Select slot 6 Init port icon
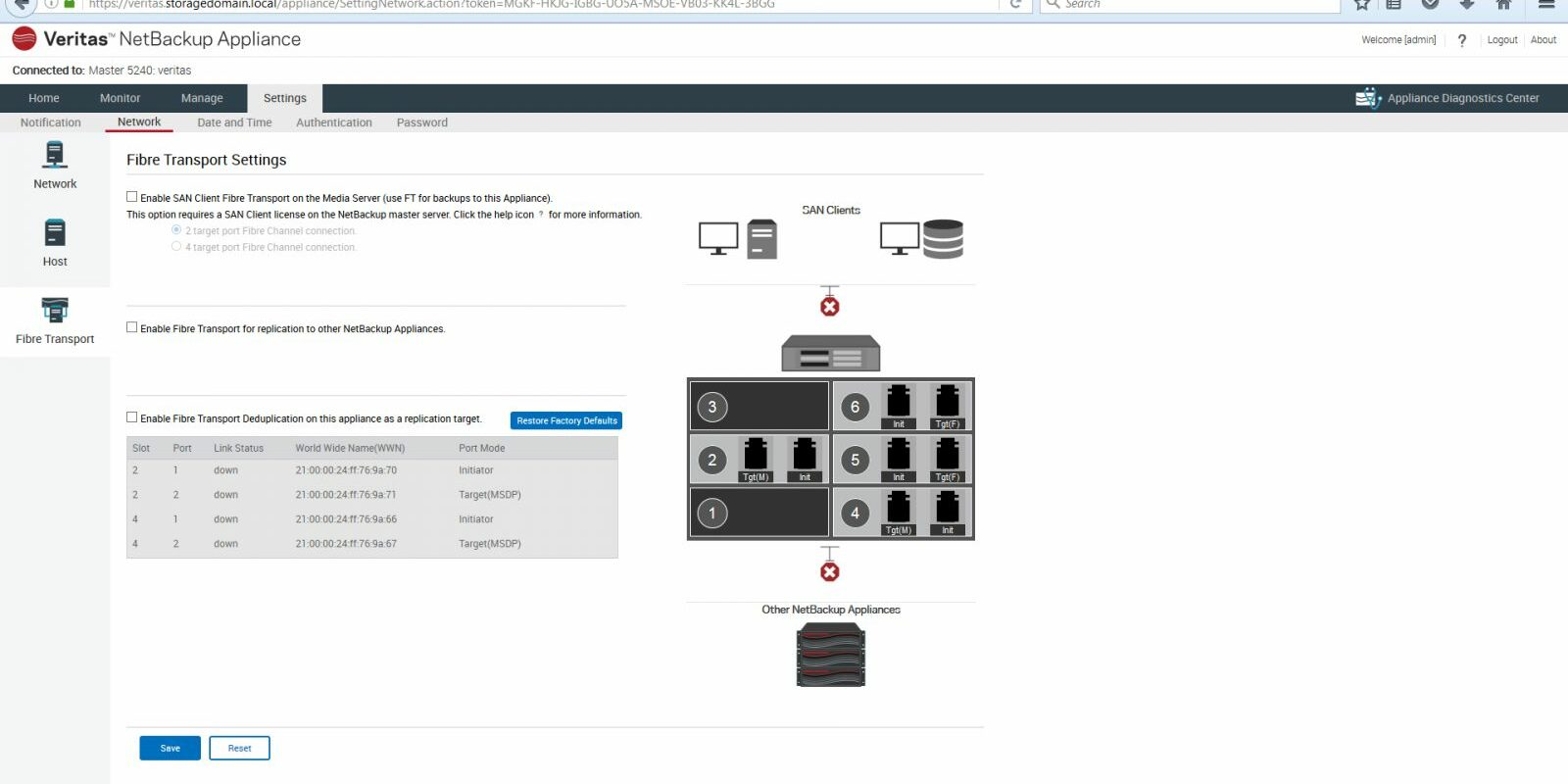 899,406
